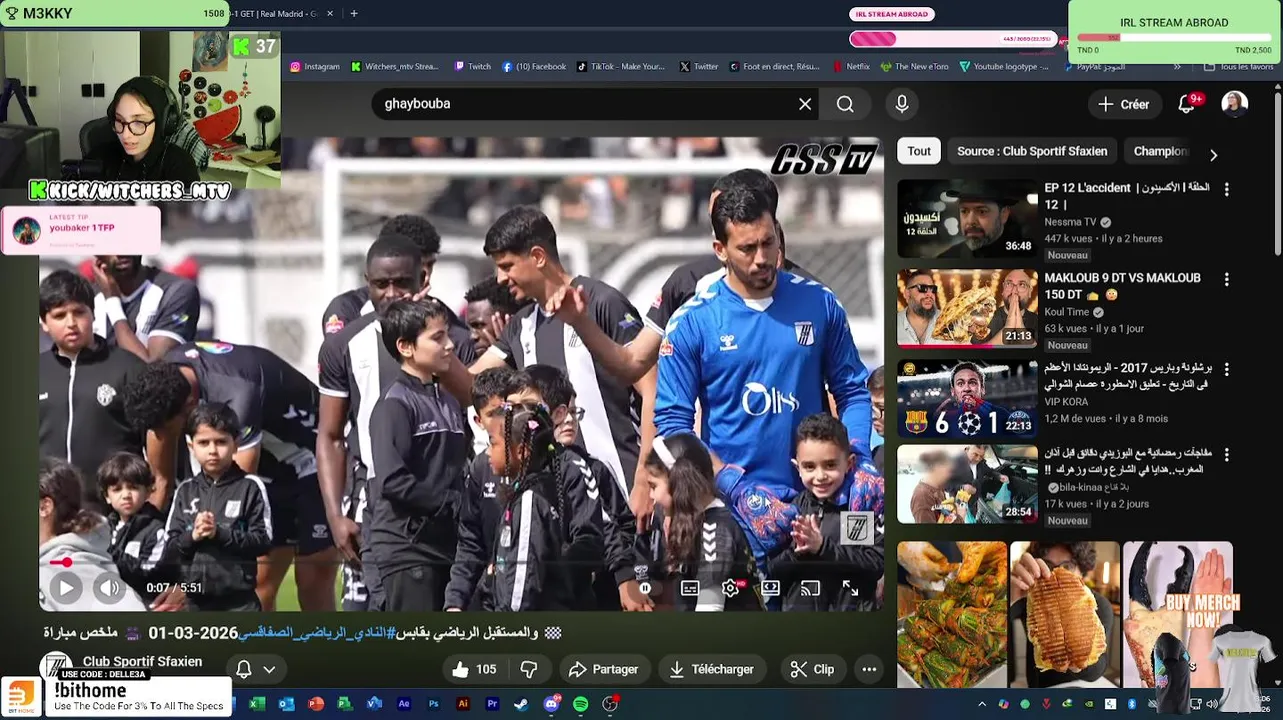Seek on the video progress bar
Viewport: 1283px width, 720px height.
460,562
